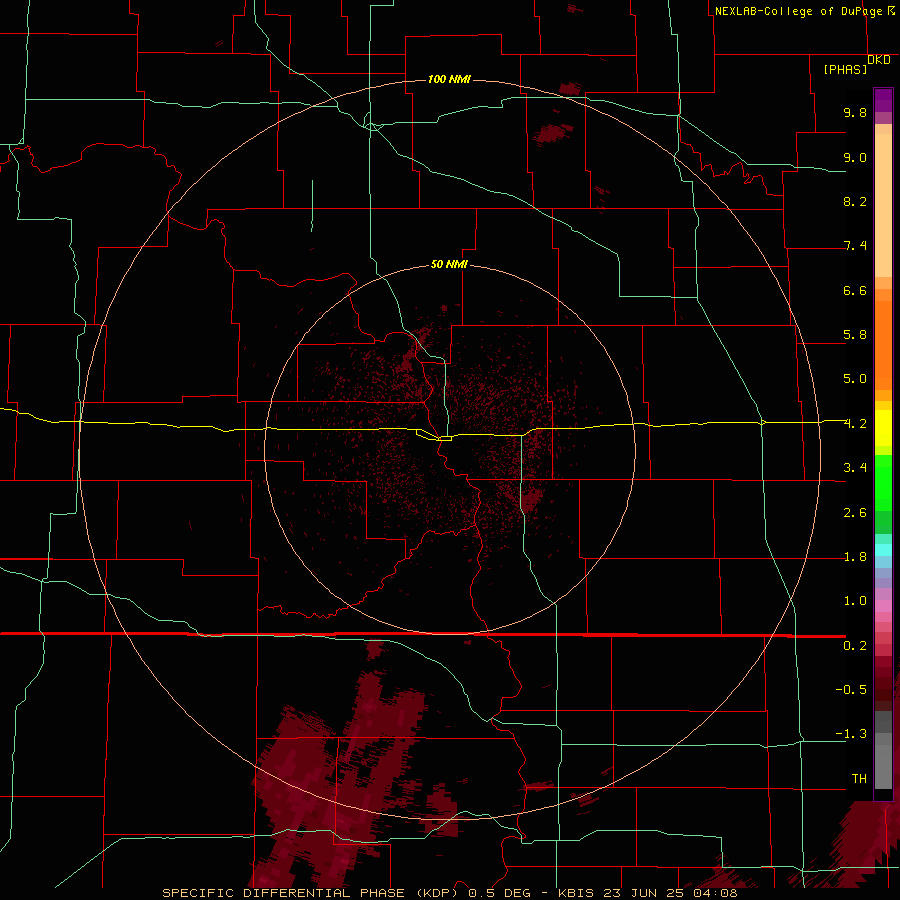Click the 9.8 value on the color scale
Viewport: 900px width, 900px height.
[x=855, y=112]
